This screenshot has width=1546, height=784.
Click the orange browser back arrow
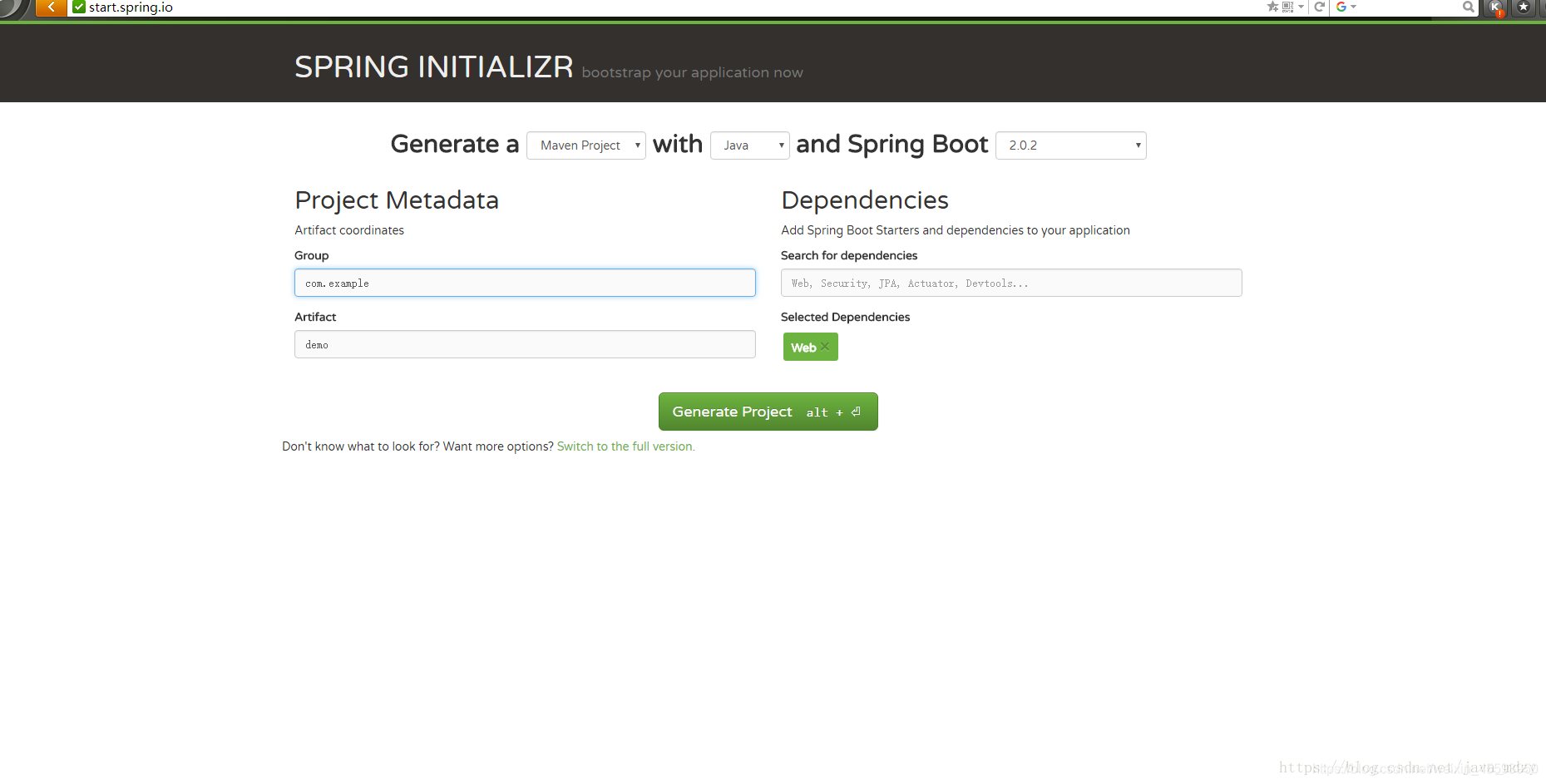pos(51,7)
